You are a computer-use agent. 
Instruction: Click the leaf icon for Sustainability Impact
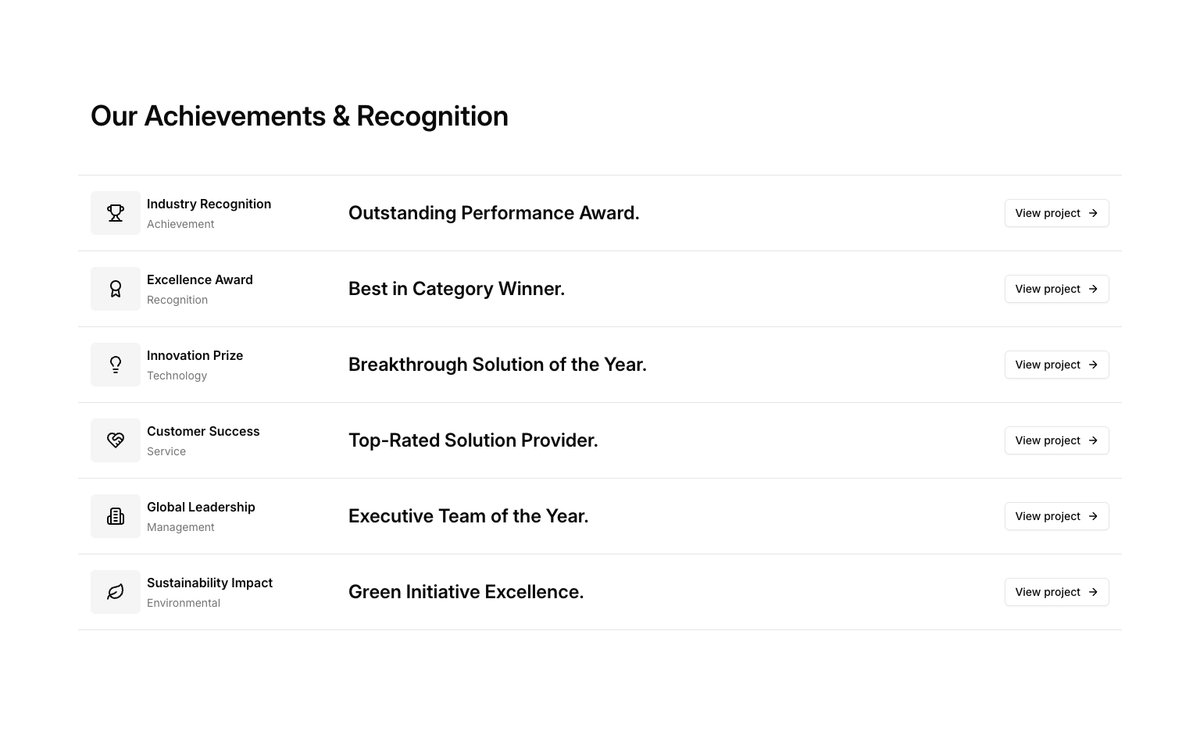[x=115, y=592]
